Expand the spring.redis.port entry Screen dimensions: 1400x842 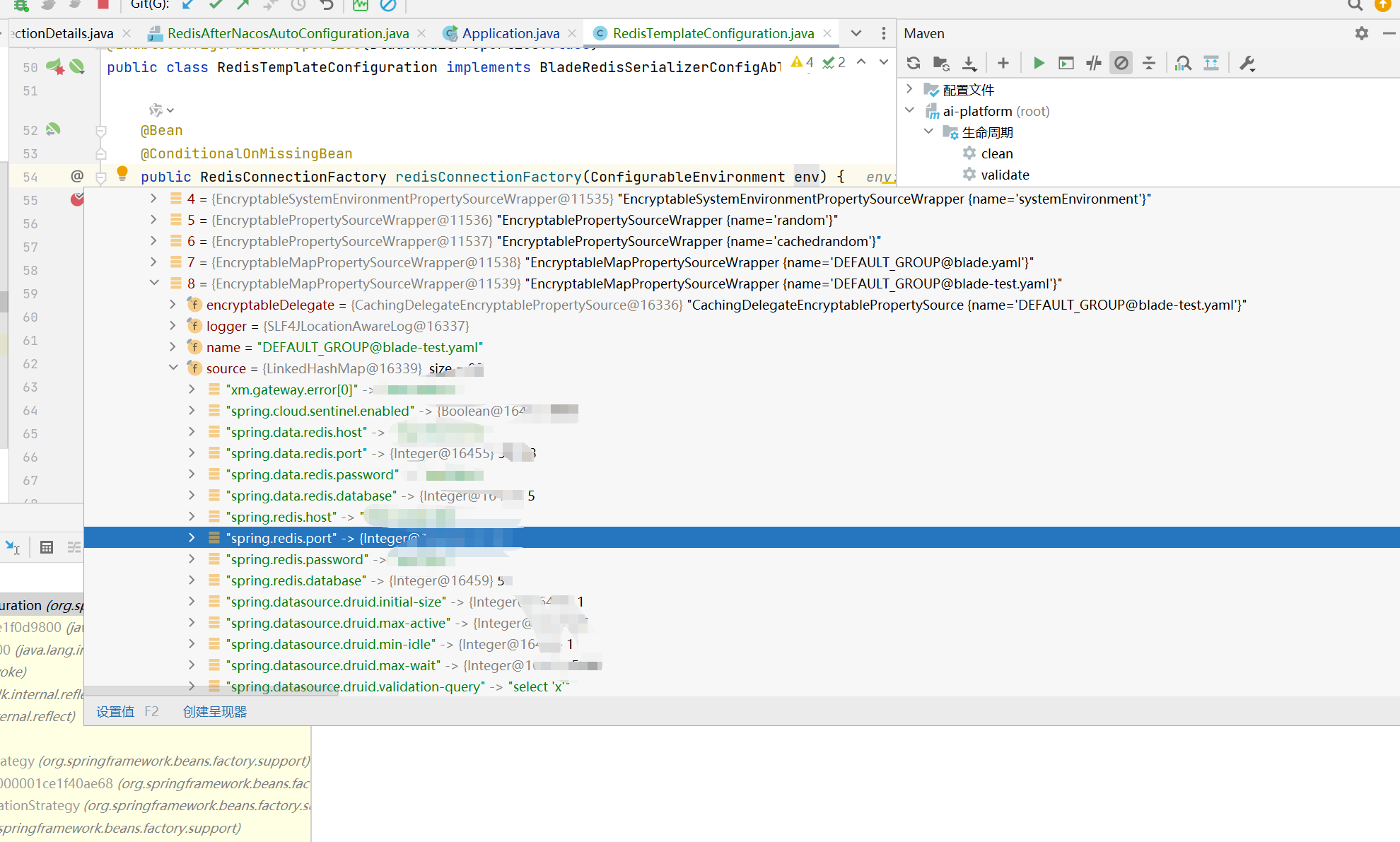[192, 538]
